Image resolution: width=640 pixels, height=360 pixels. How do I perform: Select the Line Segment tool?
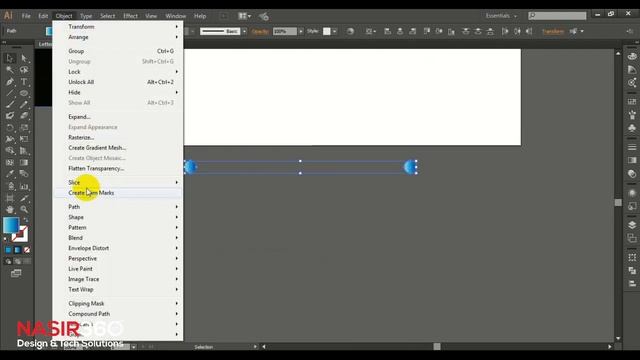pyautogui.click(x=10, y=93)
